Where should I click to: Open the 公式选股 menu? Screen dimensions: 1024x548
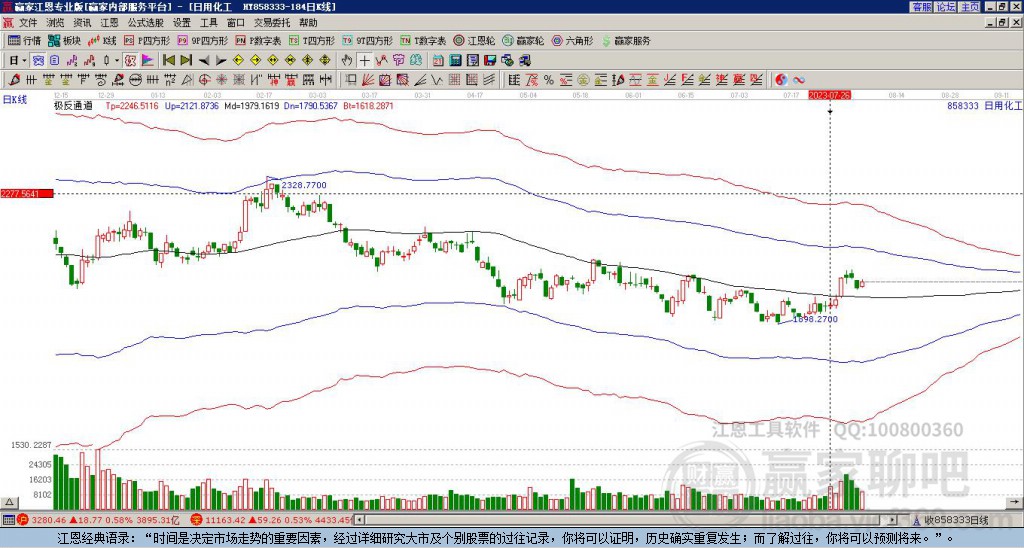click(x=146, y=23)
